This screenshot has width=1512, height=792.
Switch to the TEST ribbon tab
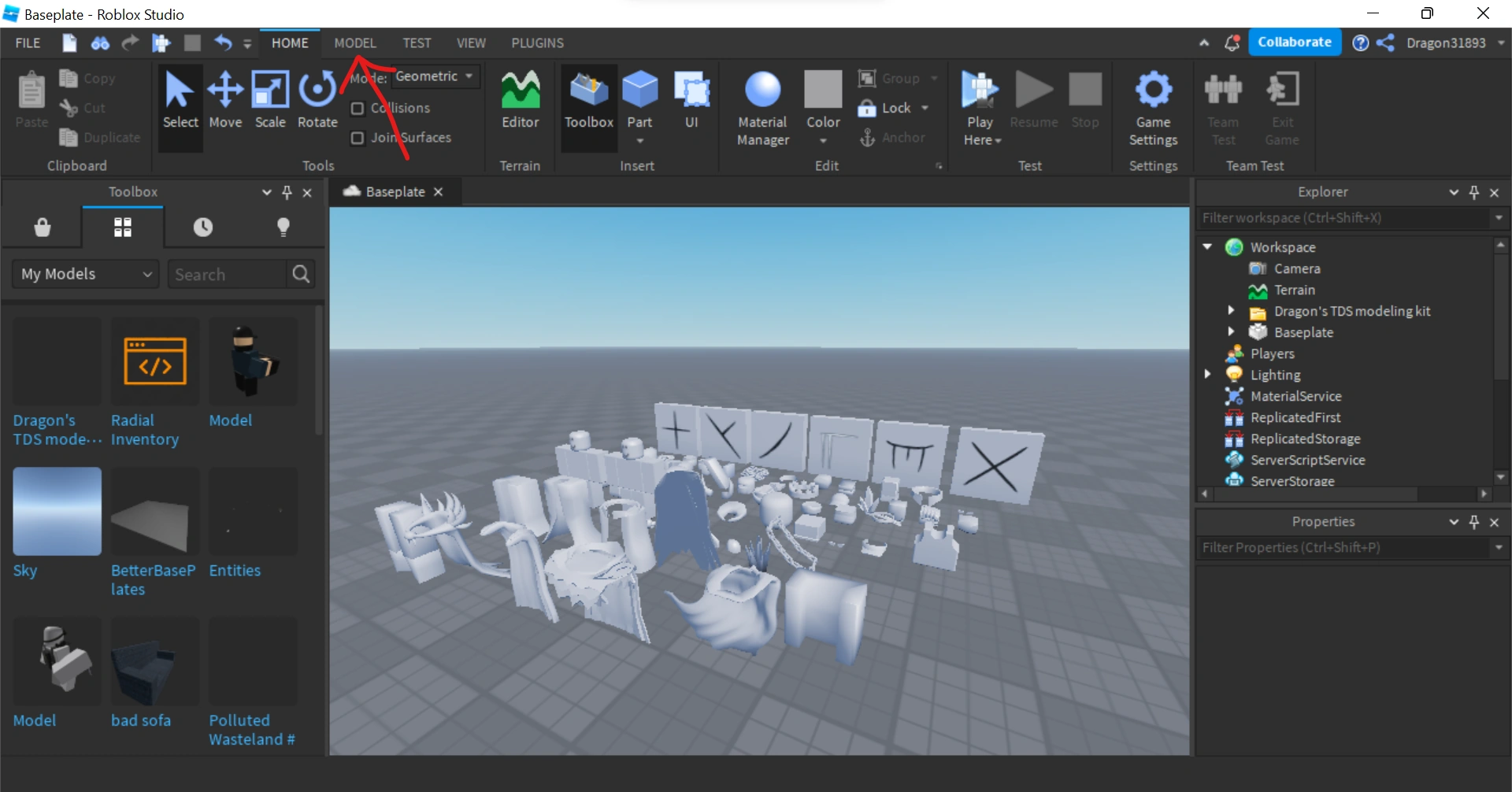(417, 43)
